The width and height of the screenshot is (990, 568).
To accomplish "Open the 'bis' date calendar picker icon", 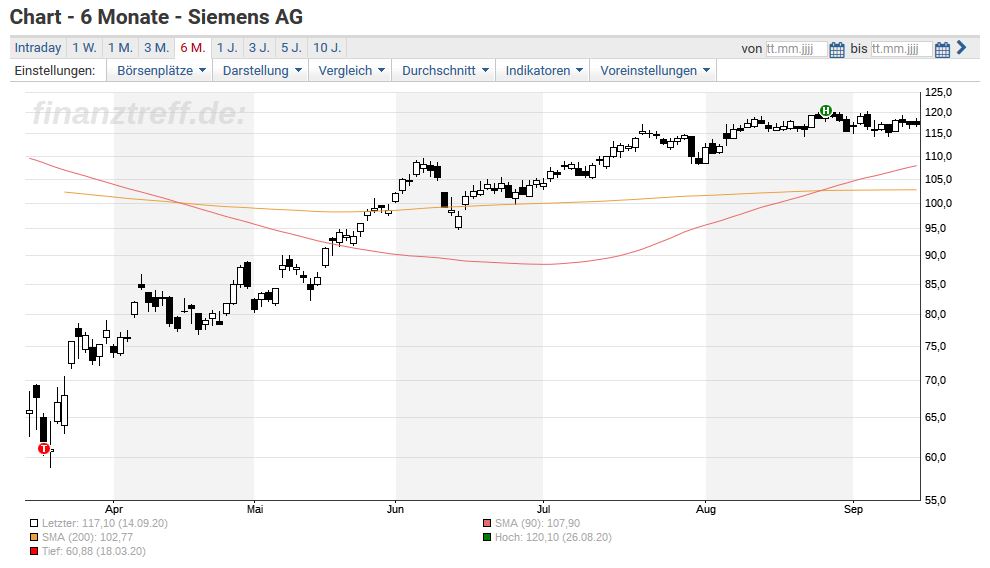I will 942,49.
